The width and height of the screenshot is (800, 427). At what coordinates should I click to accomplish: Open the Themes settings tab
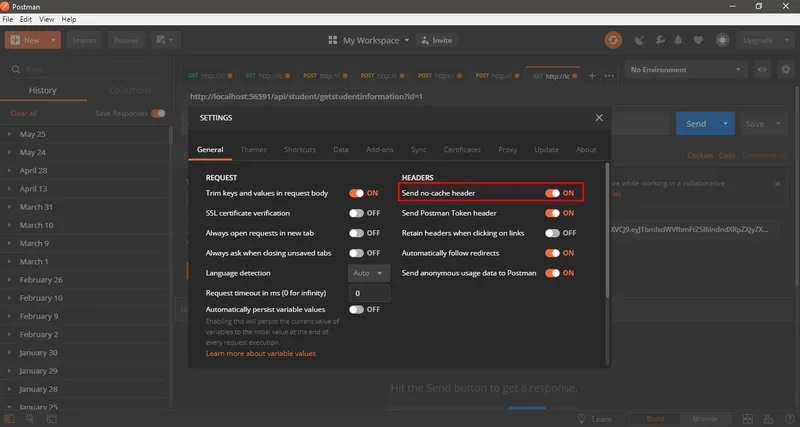pyautogui.click(x=254, y=149)
